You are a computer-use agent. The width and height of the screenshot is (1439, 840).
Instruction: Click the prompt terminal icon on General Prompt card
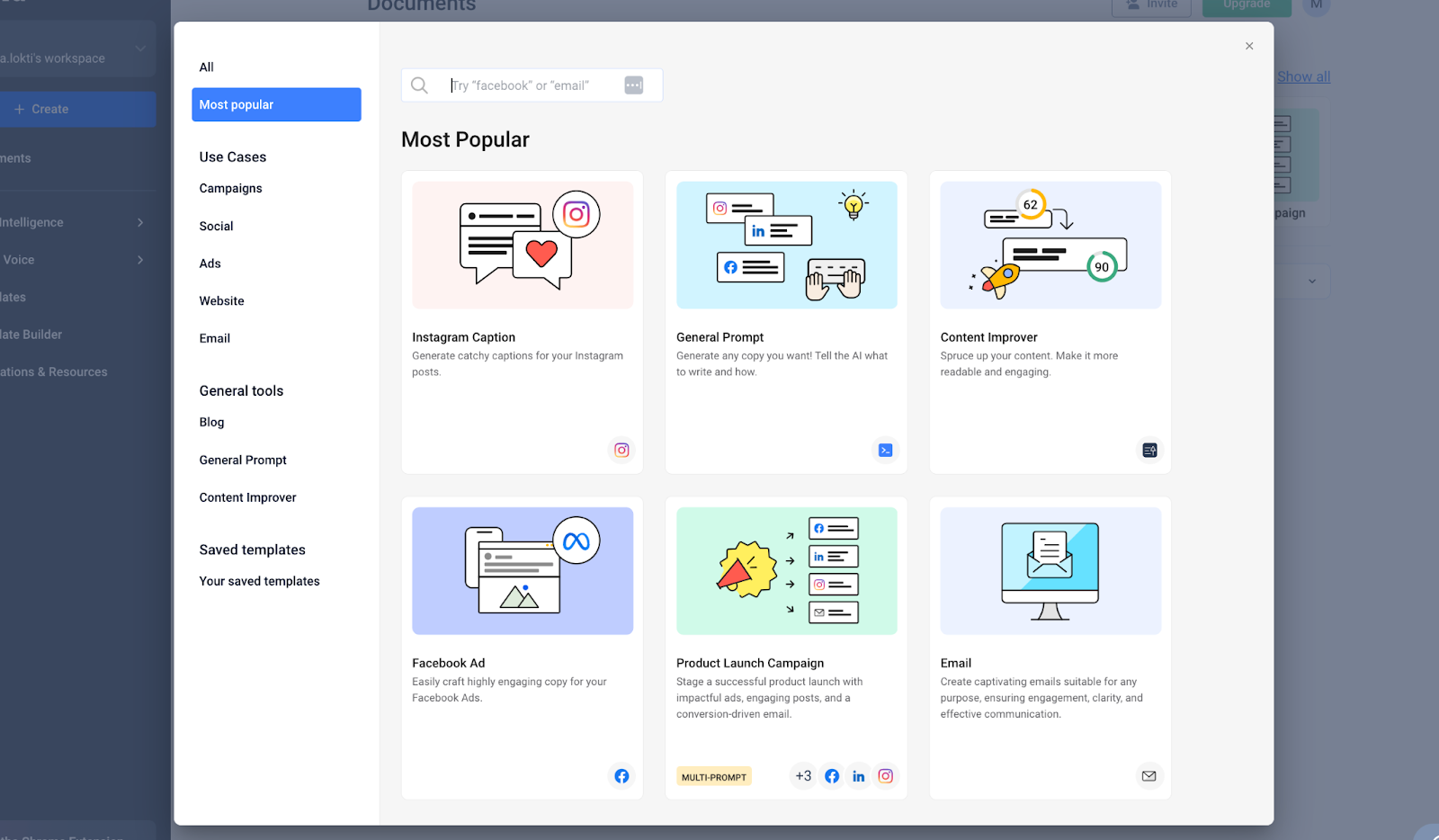click(885, 450)
